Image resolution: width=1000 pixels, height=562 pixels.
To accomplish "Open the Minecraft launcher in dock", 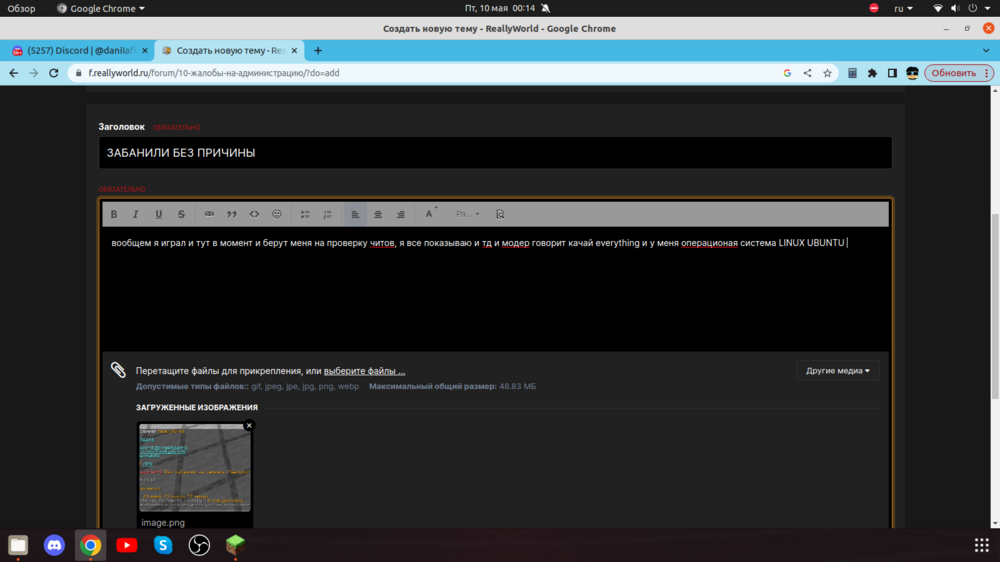I will coord(235,545).
